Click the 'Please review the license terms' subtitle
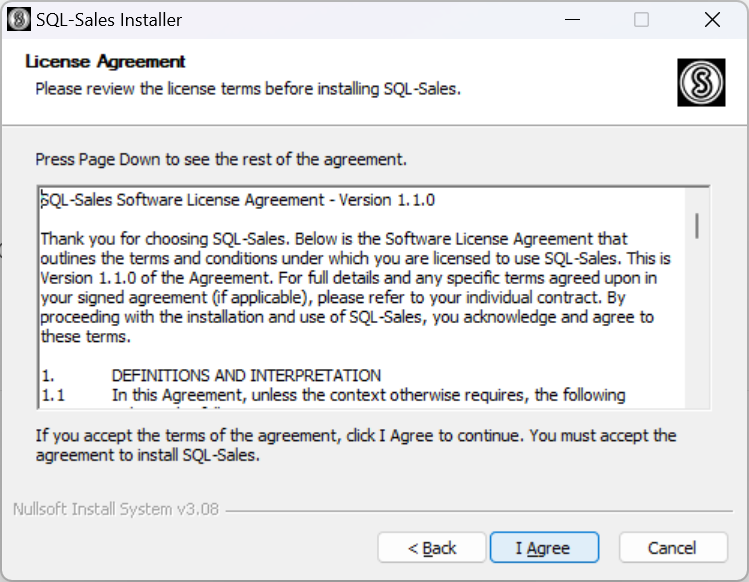Image resolution: width=749 pixels, height=582 pixels. pyautogui.click(x=248, y=89)
